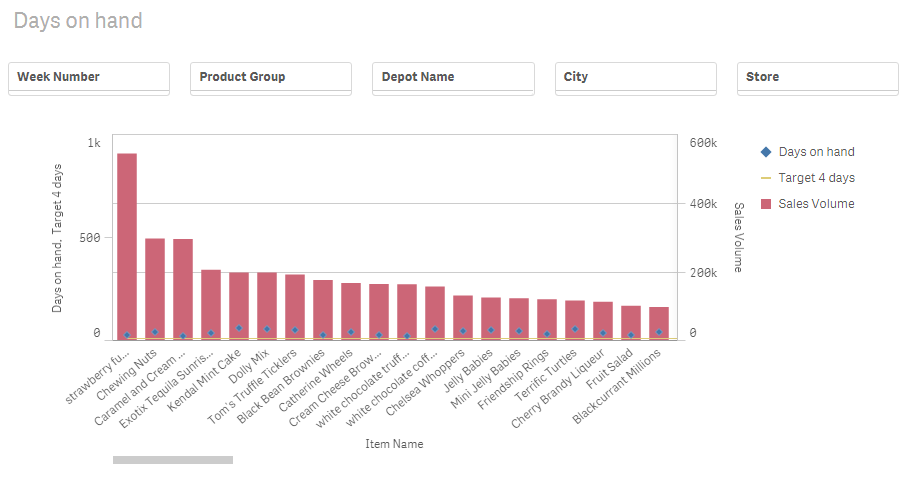906x488 pixels.
Task: Select the Sales Volume legend label
Action: coord(816,204)
